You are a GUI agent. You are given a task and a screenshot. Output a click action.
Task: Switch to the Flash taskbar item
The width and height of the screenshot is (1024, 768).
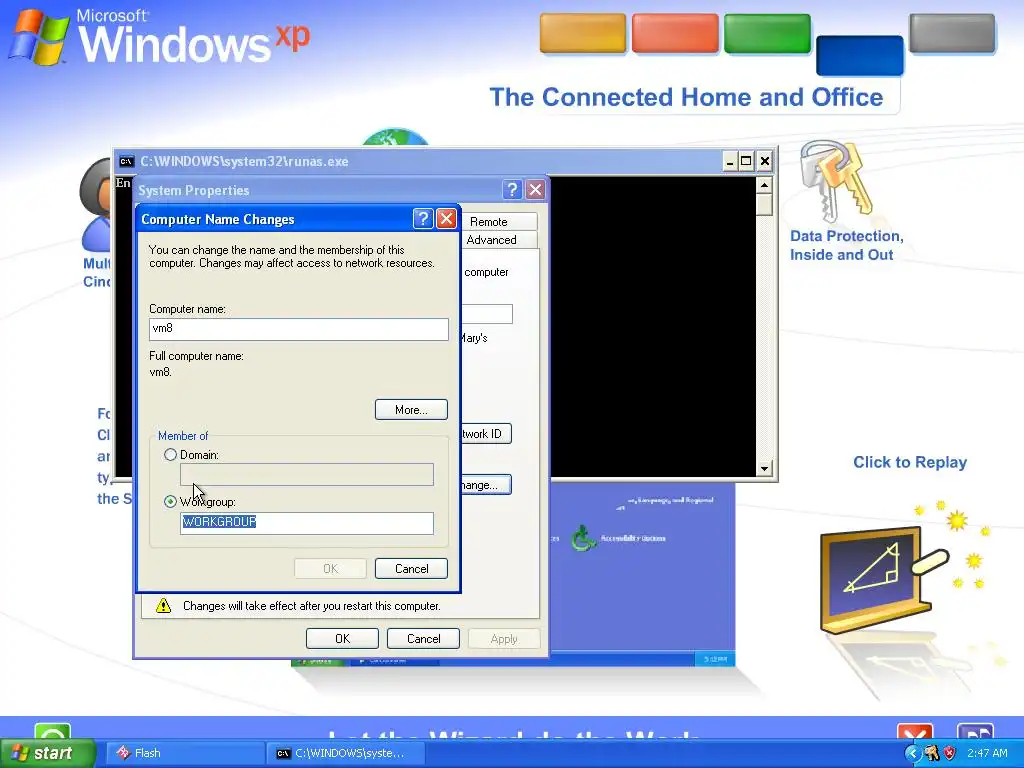click(x=185, y=753)
